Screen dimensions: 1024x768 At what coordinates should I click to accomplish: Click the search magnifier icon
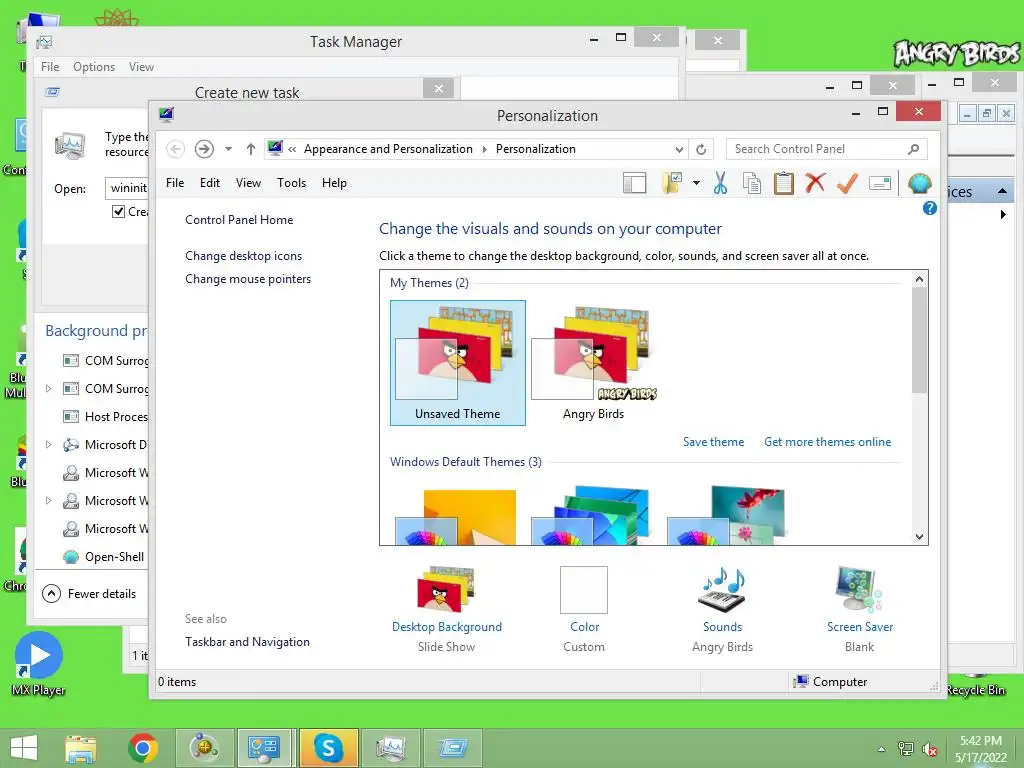pyautogui.click(x=914, y=149)
